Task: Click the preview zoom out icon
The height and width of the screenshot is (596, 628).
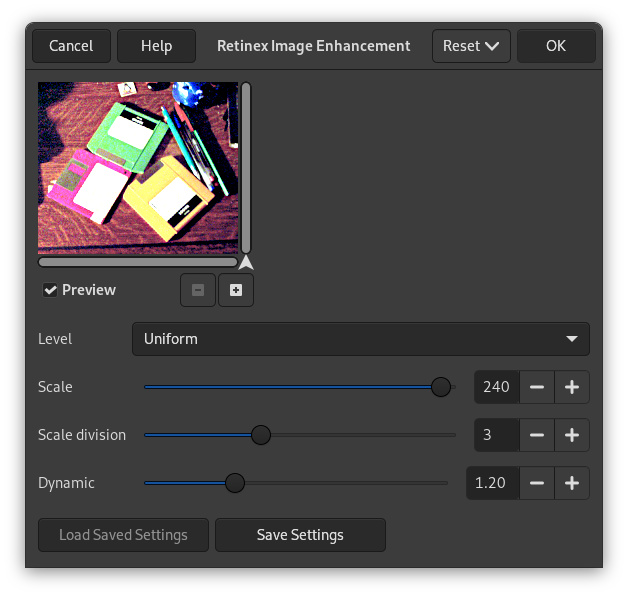Action: [x=197, y=290]
